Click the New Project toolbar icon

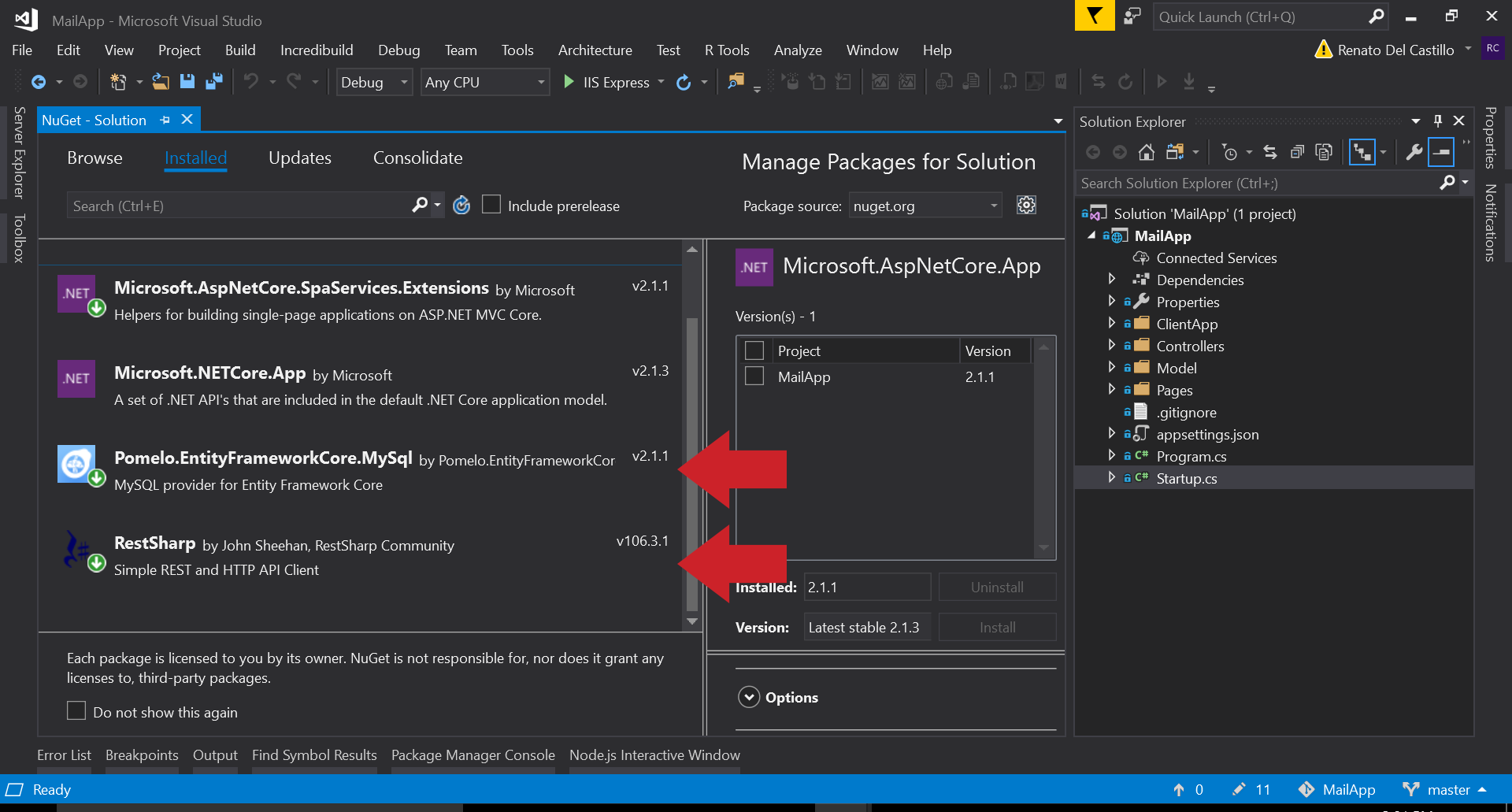(118, 82)
